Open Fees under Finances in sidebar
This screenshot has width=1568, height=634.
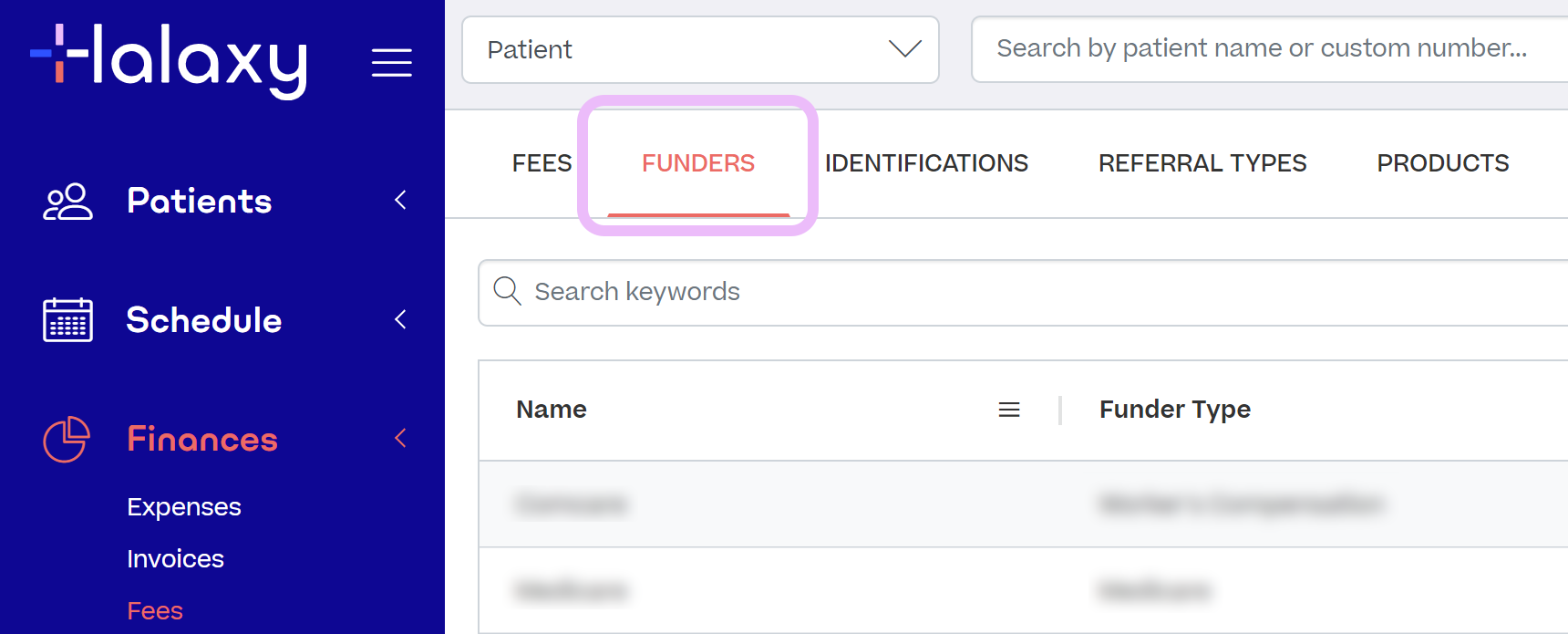(x=155, y=611)
